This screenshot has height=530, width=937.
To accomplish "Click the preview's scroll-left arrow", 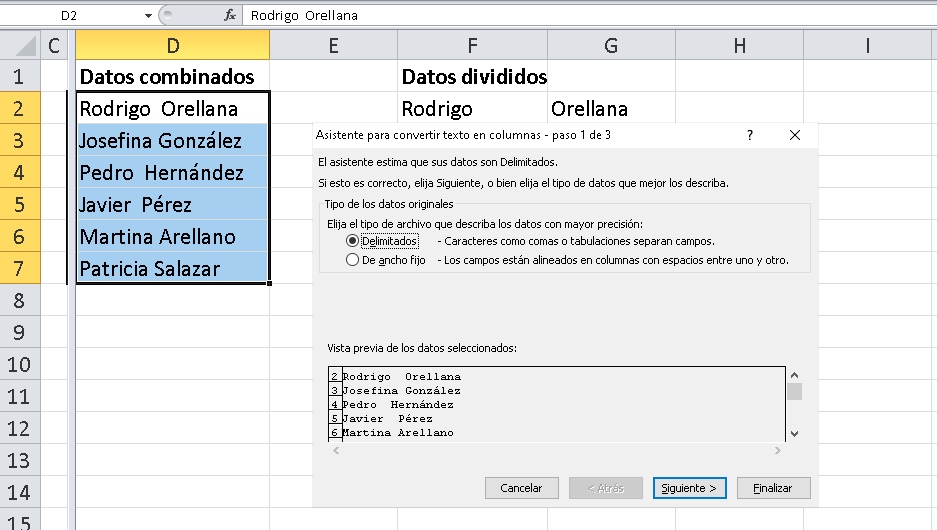I will click(x=335, y=451).
